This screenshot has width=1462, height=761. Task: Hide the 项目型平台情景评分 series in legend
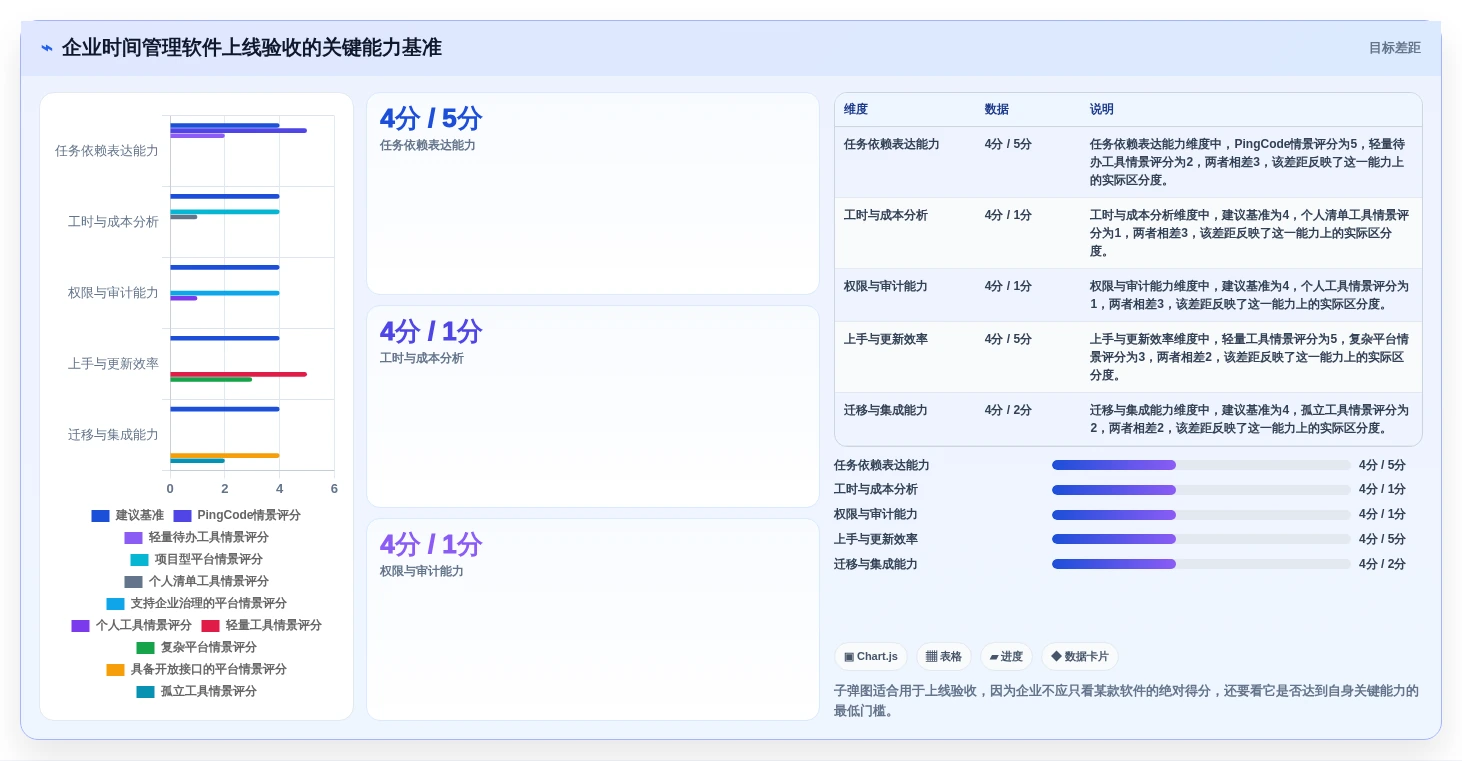click(x=196, y=560)
